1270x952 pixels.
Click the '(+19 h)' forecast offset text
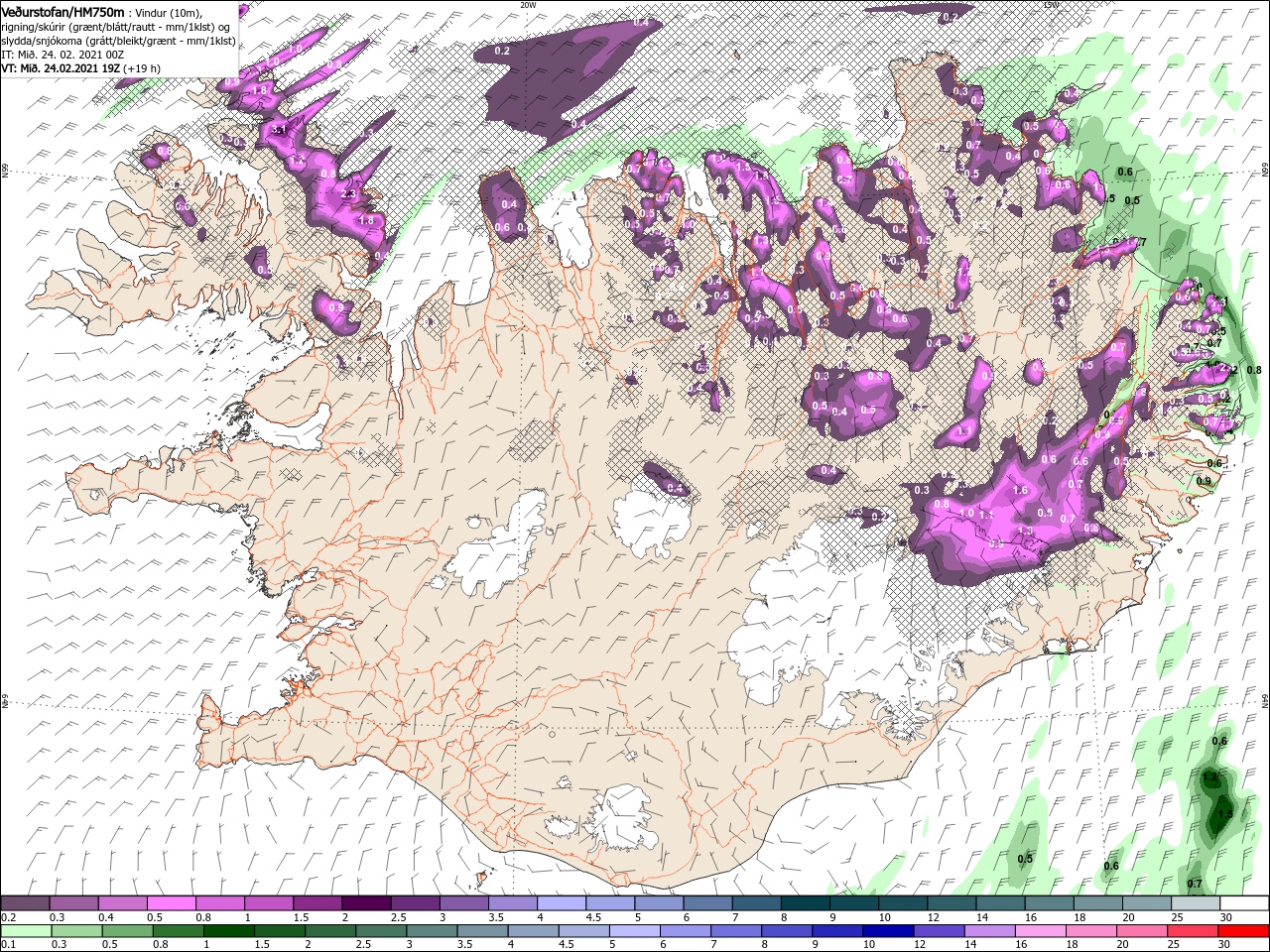(141, 68)
